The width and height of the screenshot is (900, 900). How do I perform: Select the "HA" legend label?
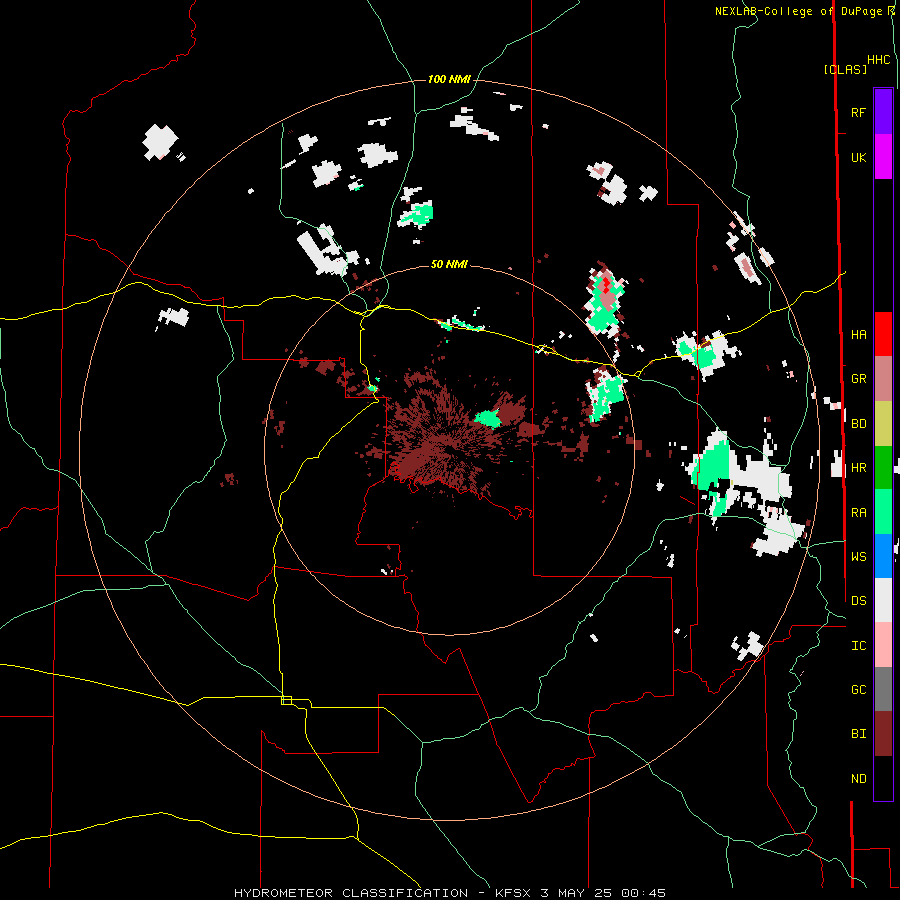click(858, 335)
